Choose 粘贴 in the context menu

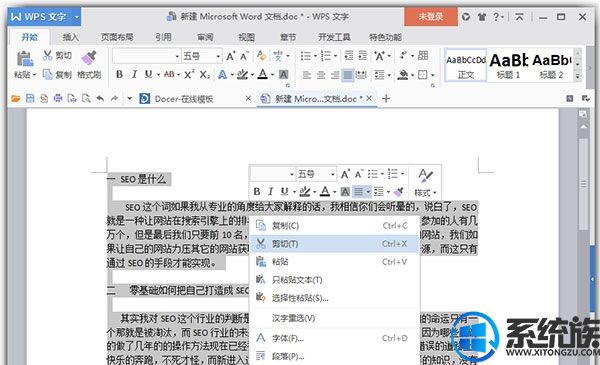[x=334, y=262]
